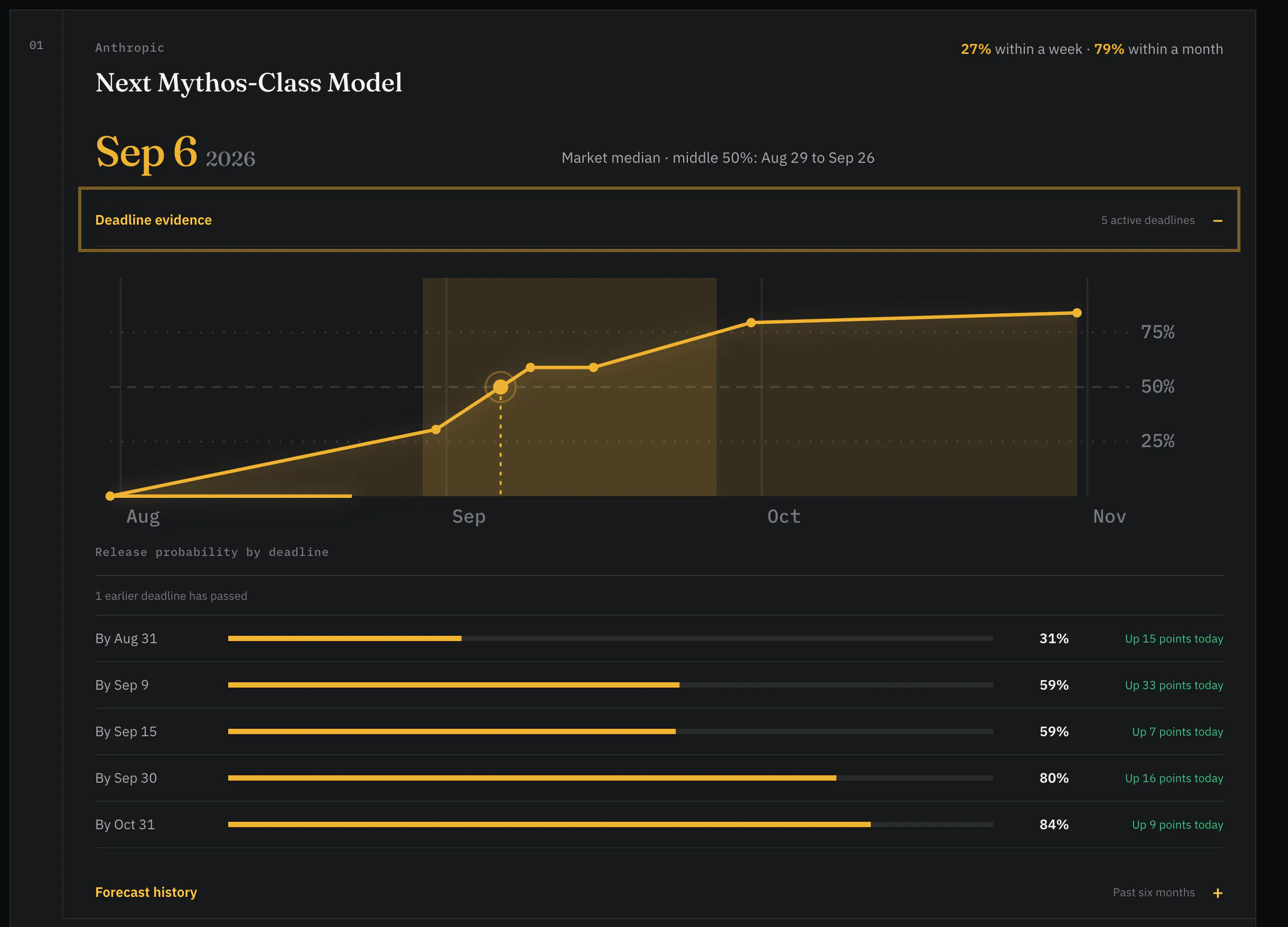
Task: Click the 'By Sep 9' row label
Action: click(122, 685)
